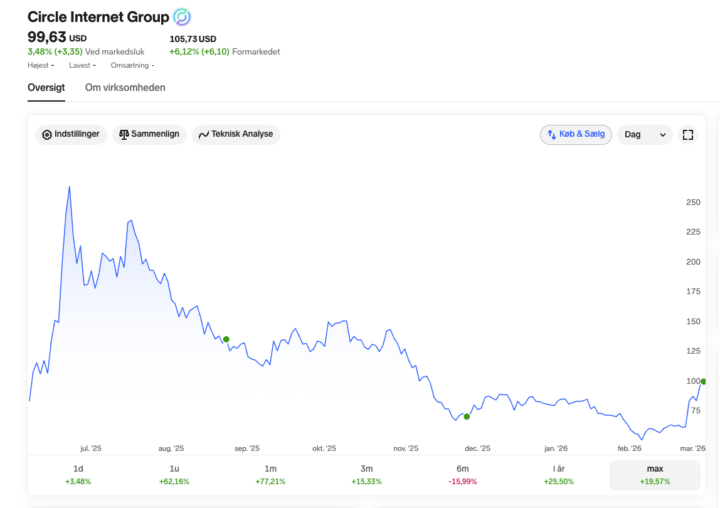
Task: Click the 'Ved markedsluk' label
Action: [115, 51]
